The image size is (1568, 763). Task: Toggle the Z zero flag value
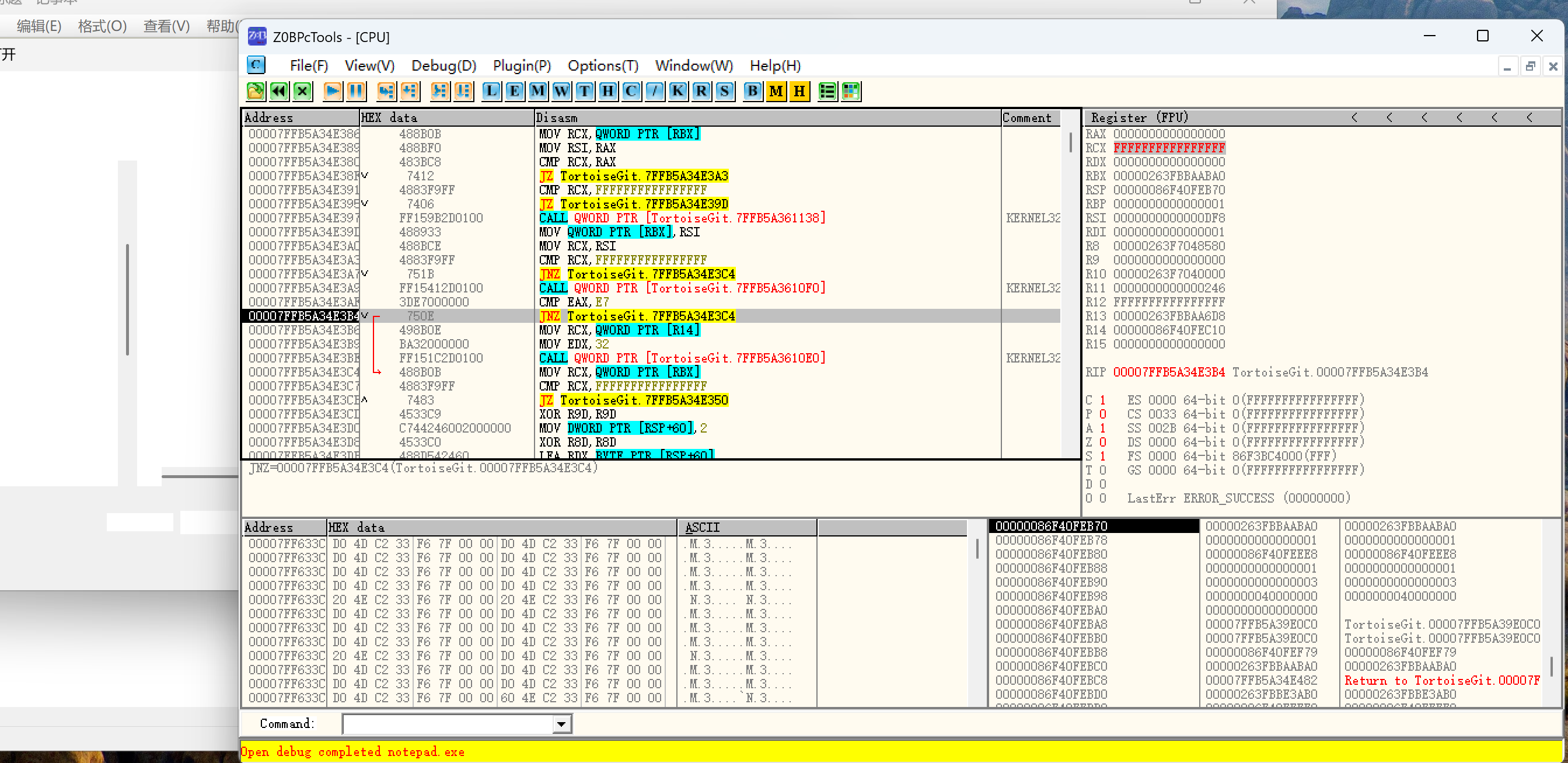tap(1102, 442)
